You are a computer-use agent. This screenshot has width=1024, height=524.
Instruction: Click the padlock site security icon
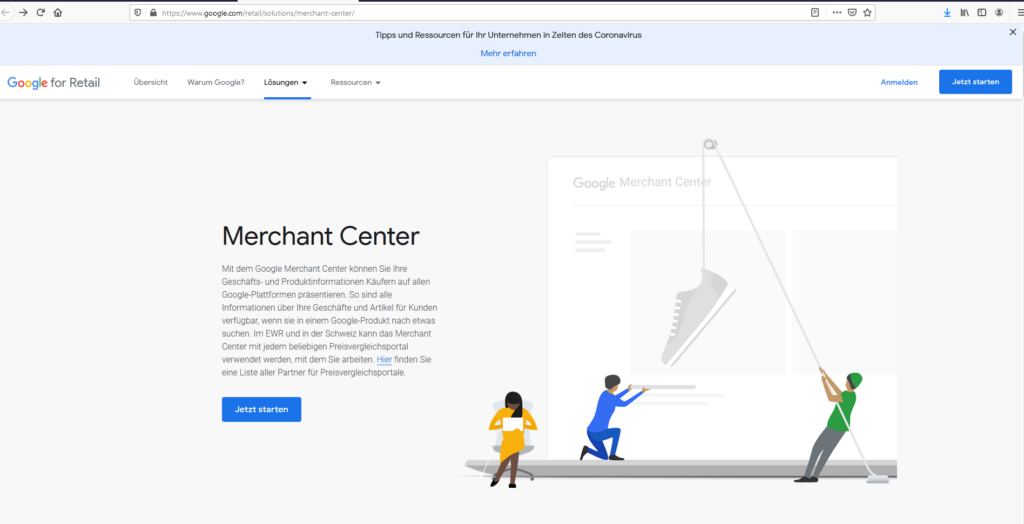(x=153, y=13)
